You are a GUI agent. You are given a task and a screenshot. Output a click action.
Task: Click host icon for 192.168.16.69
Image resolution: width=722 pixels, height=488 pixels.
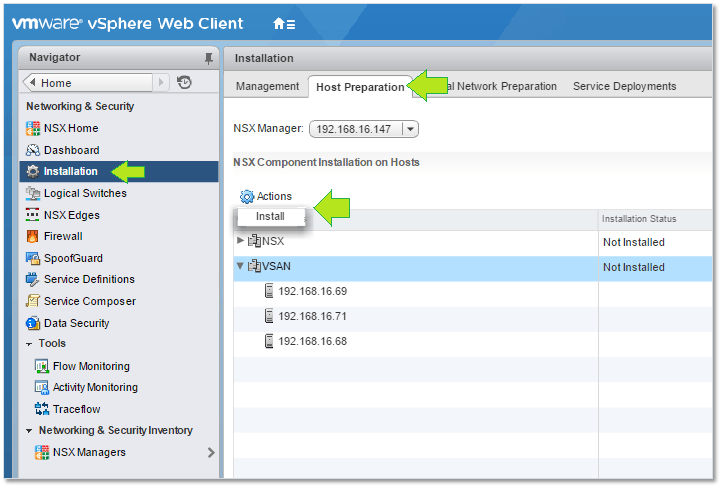click(x=269, y=291)
